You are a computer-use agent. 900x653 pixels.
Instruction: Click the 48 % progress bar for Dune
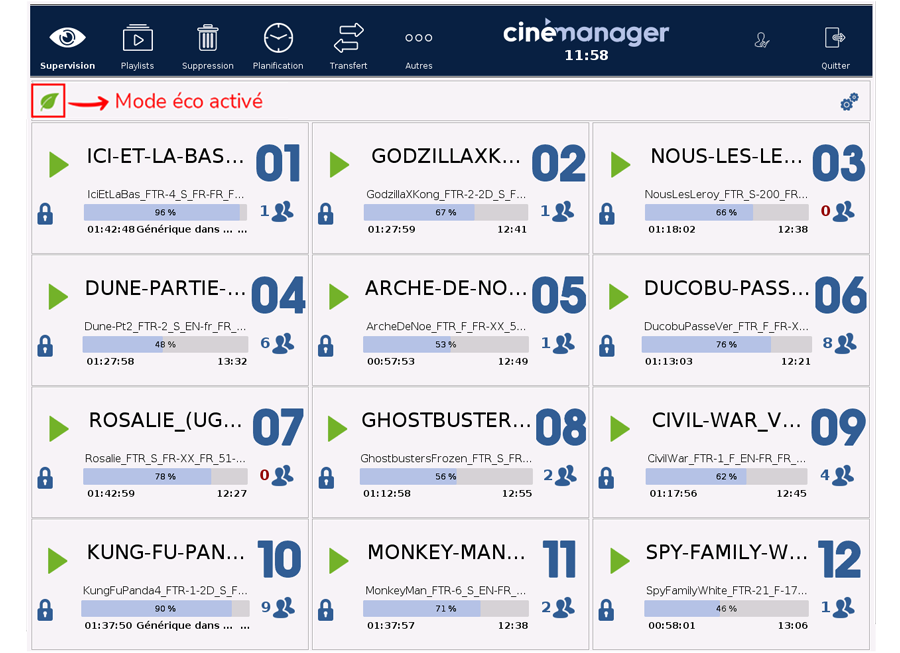165,344
